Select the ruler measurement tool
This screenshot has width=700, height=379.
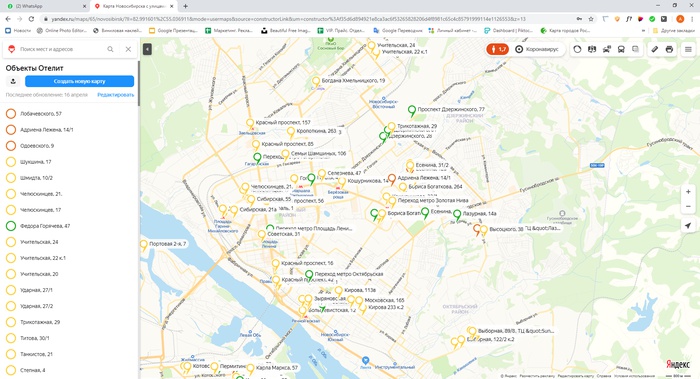[654, 49]
